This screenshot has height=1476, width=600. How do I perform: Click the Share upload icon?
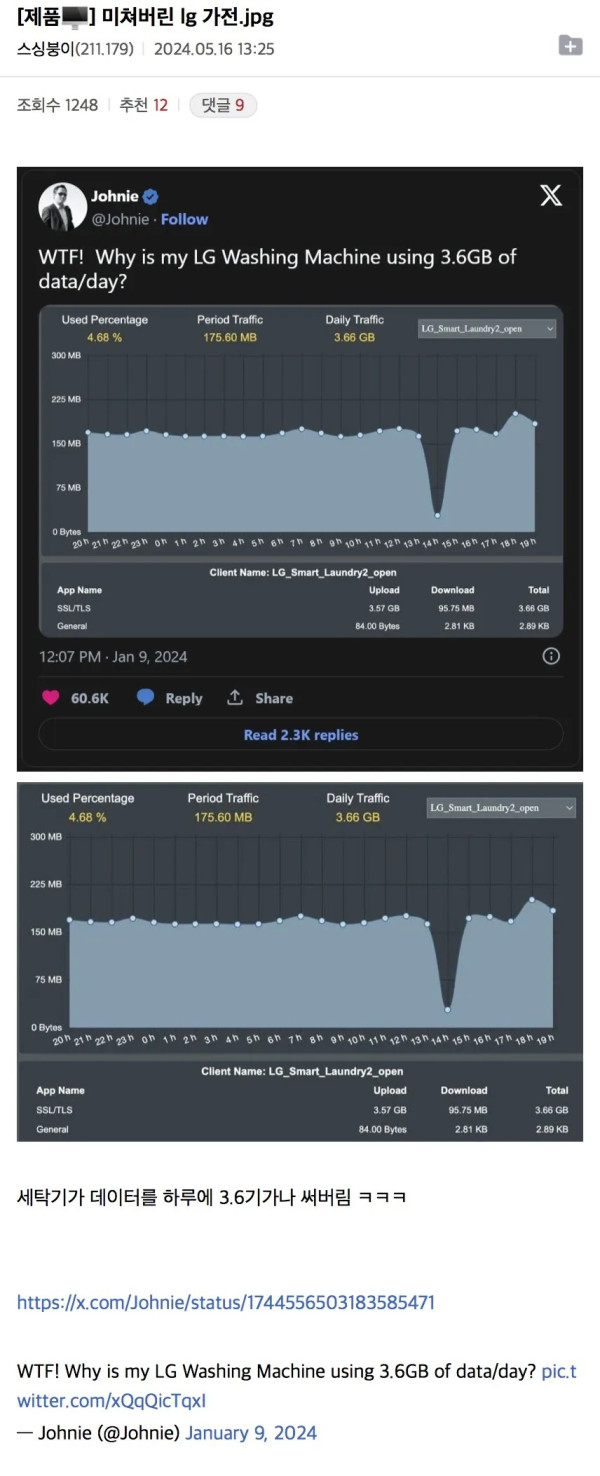pos(235,697)
